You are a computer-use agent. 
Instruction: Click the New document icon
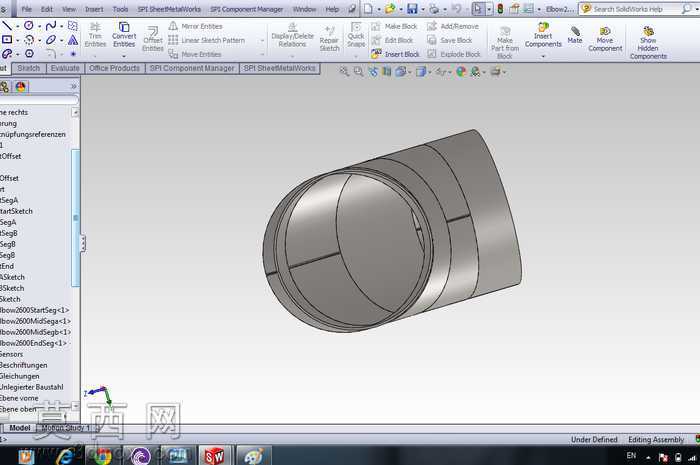pos(368,8)
